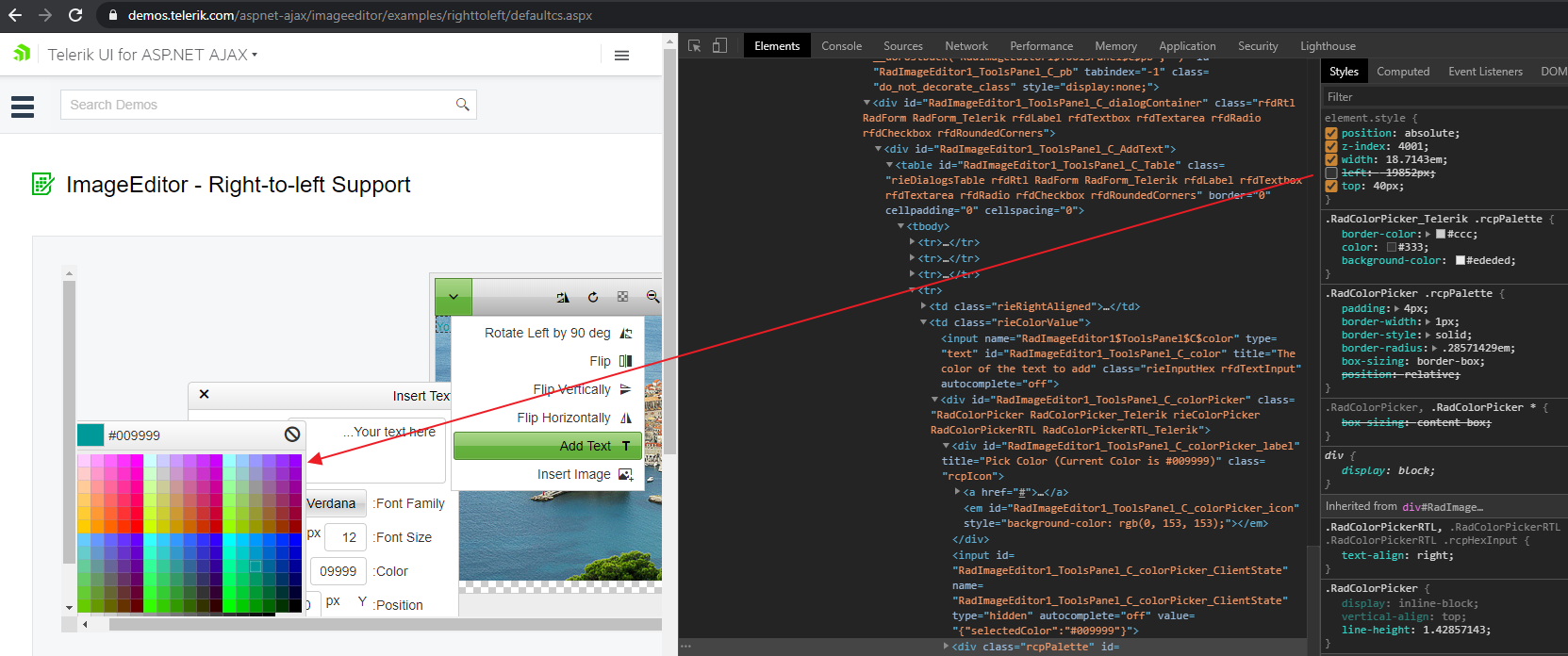Click the #ccc border-color swatch in Styles
Screen dimensions: 1568x656
click(1440, 234)
